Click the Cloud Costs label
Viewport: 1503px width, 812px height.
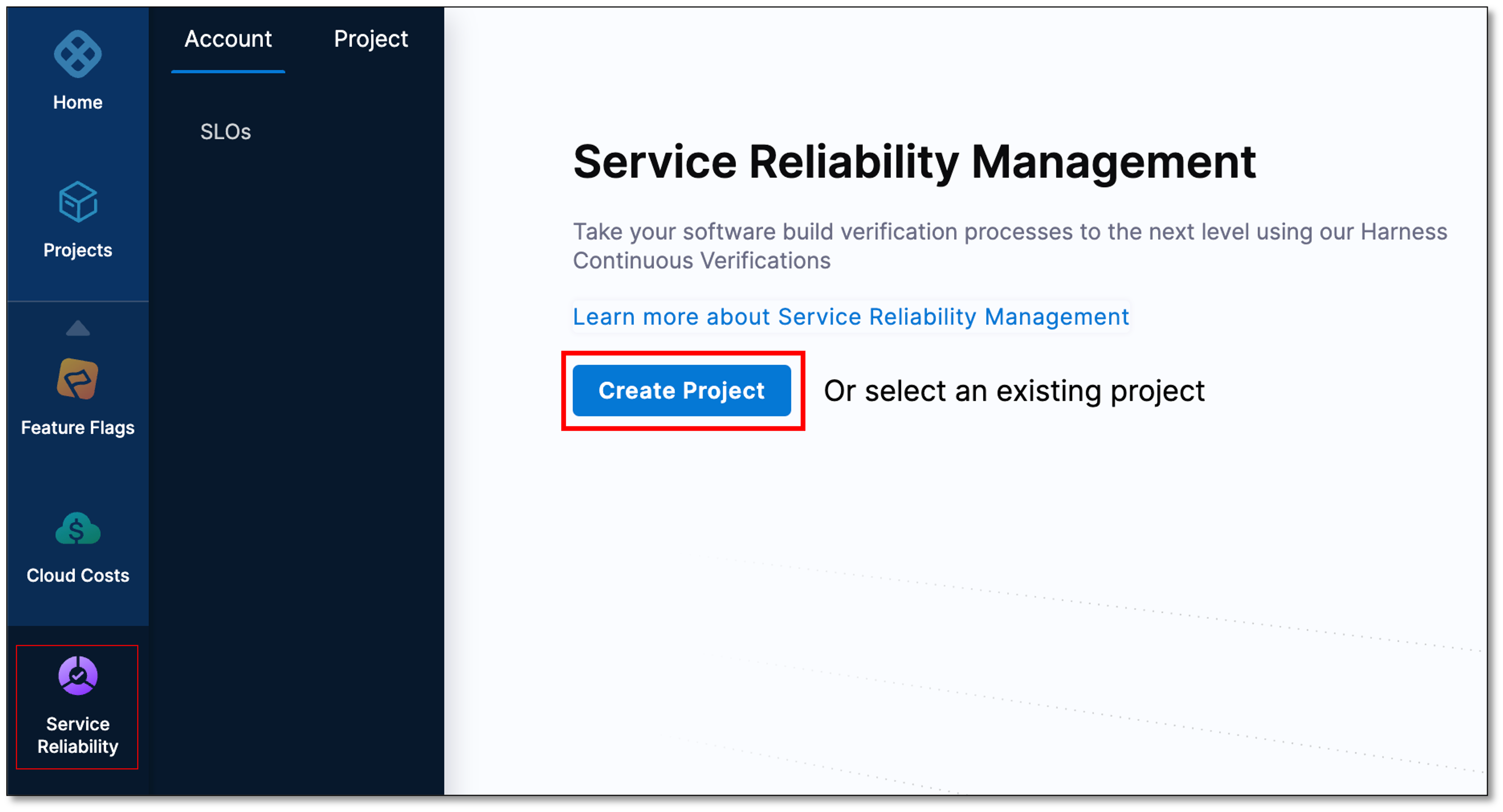77,576
